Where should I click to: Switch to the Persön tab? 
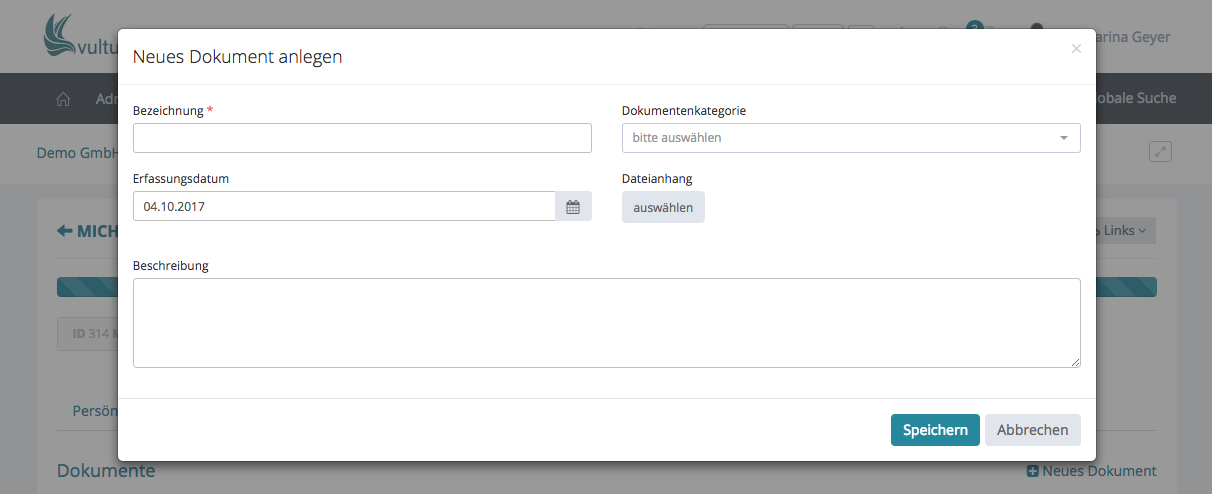click(x=95, y=411)
